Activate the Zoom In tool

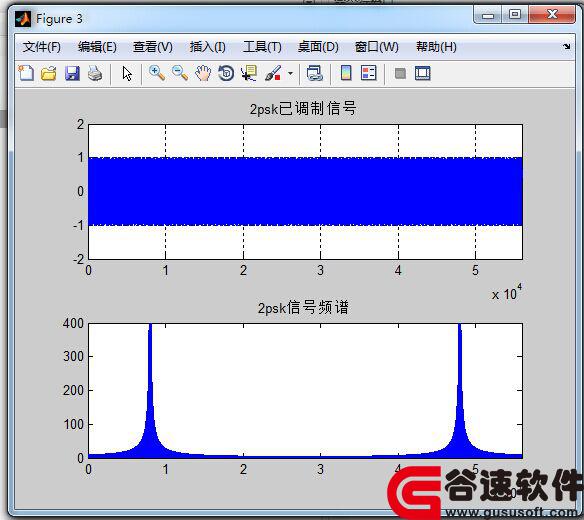157,73
